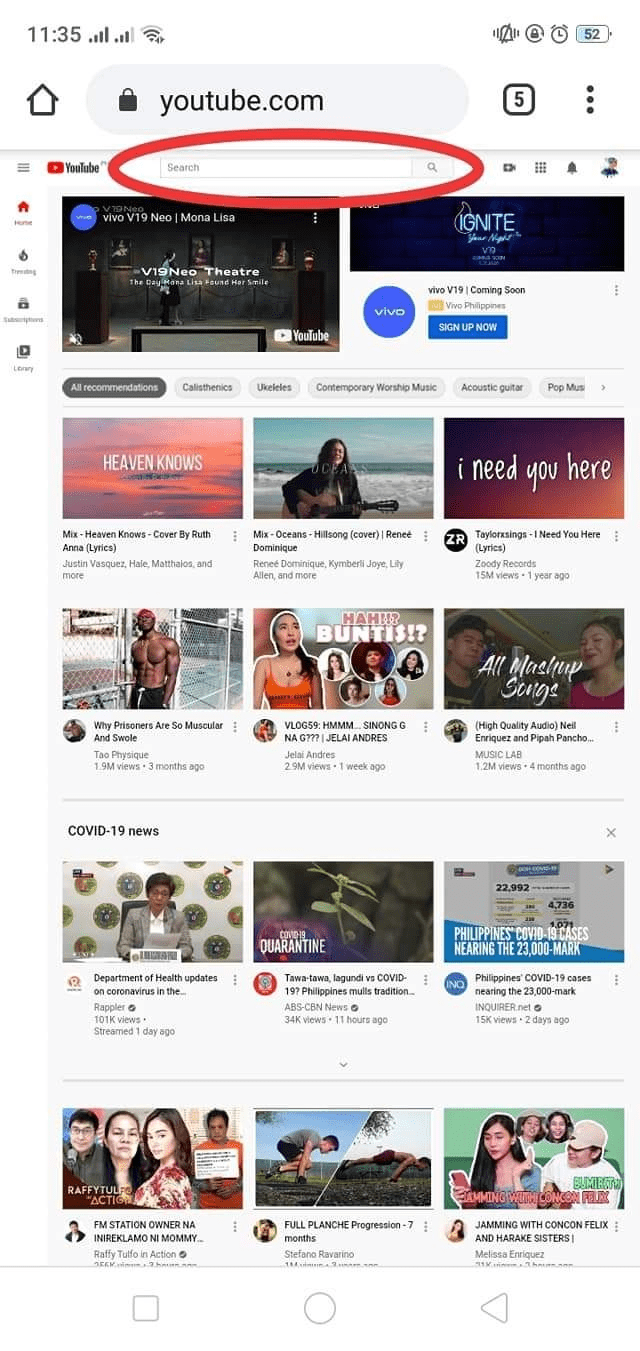Image resolution: width=640 pixels, height=1351 pixels.
Task: Open Chrome tab switcher showing 5 tabs
Action: pyautogui.click(x=518, y=100)
